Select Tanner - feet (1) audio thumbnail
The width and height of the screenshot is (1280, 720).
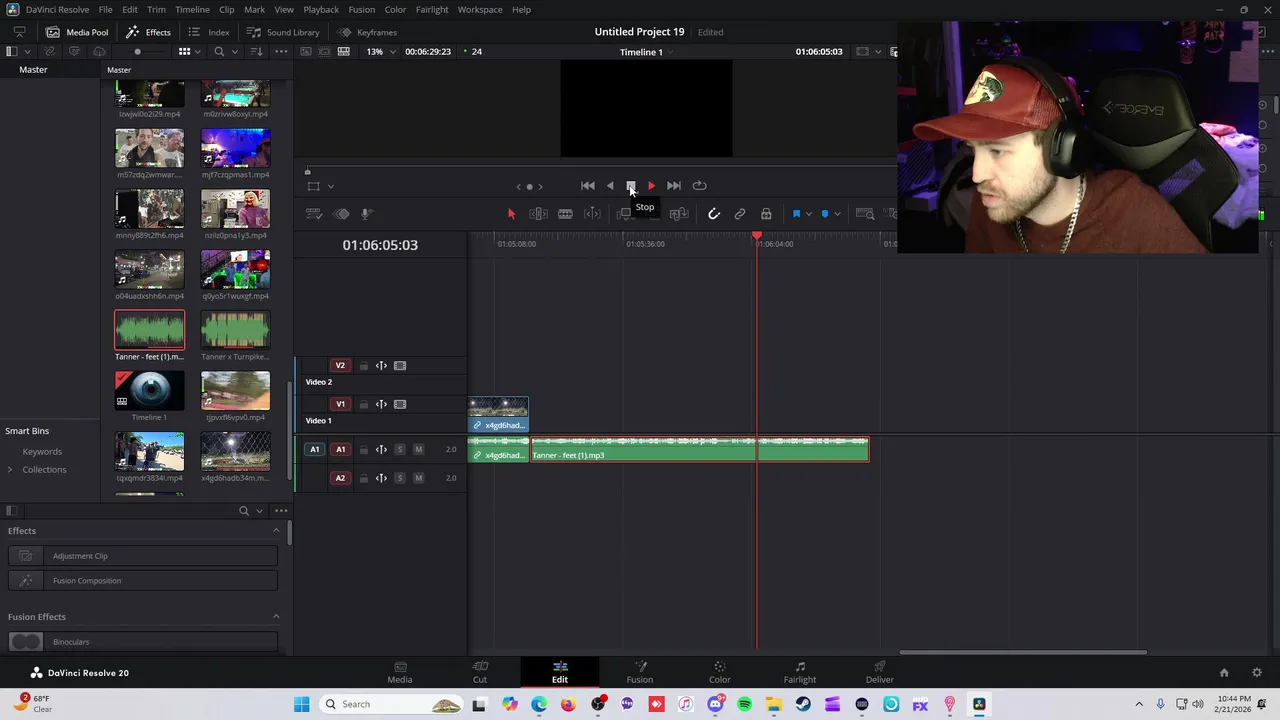pos(149,331)
